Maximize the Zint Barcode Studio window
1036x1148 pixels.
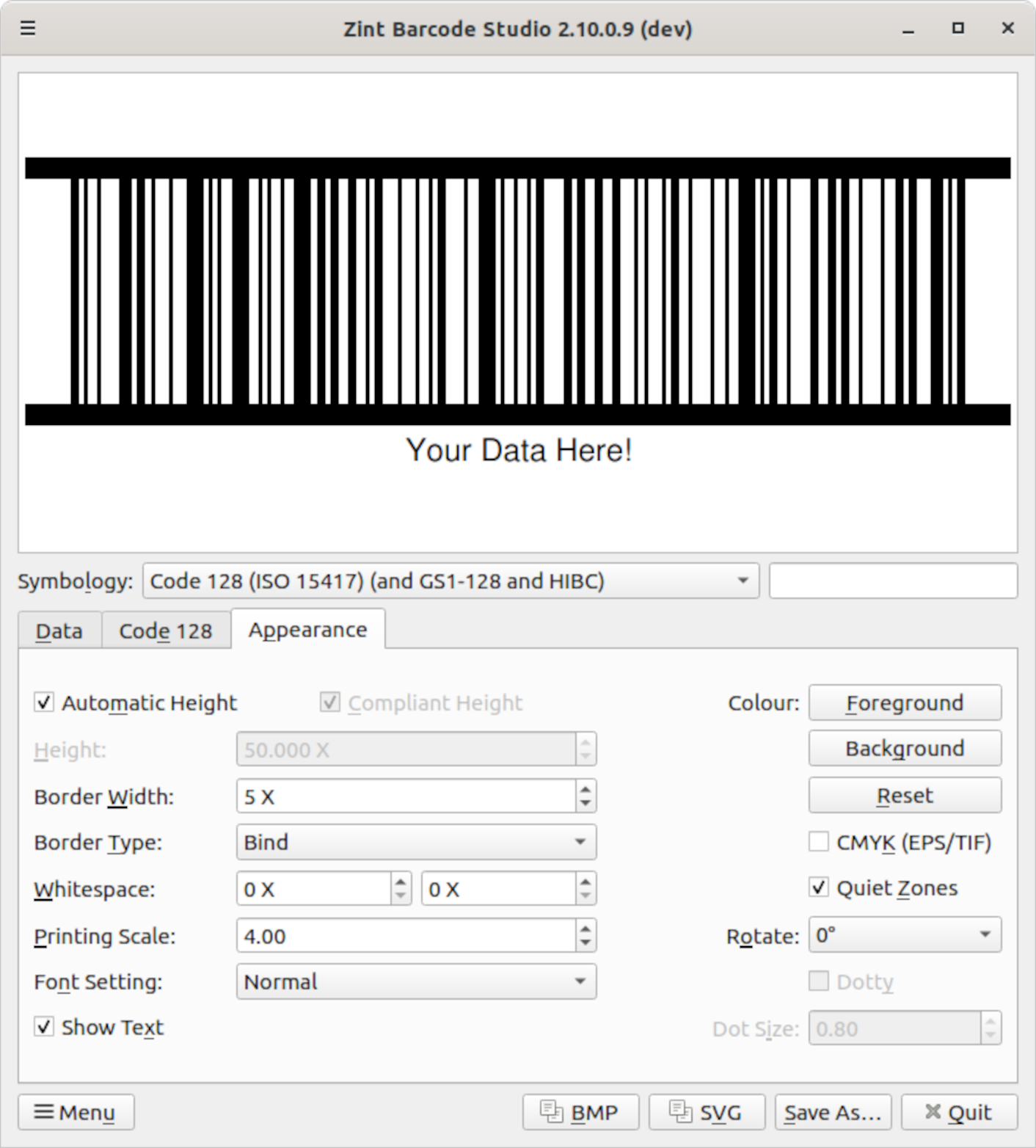point(957,28)
